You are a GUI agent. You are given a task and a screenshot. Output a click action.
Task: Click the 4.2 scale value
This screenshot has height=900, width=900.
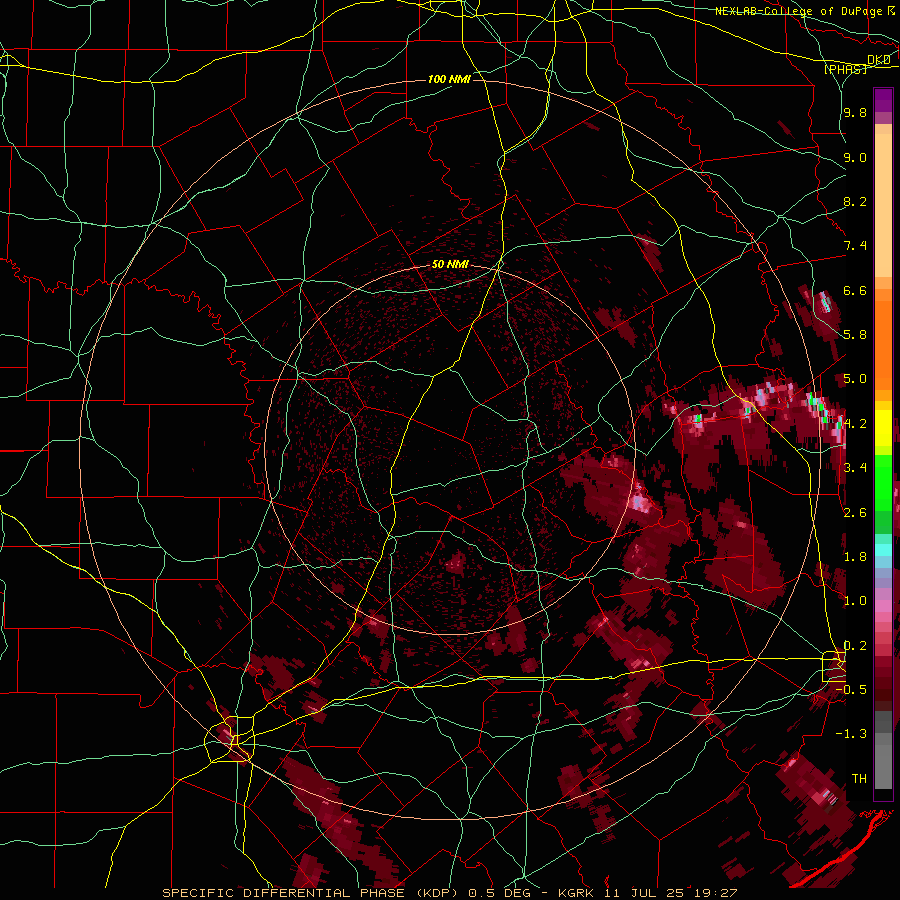coord(855,423)
